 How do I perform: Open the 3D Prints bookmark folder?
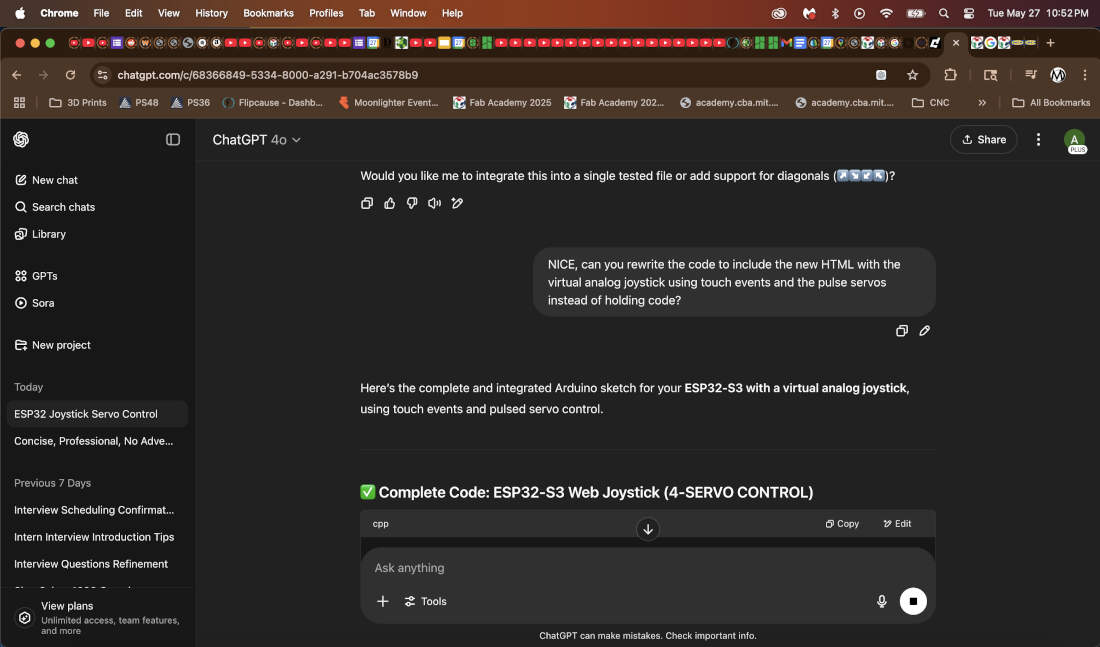[x=78, y=102]
